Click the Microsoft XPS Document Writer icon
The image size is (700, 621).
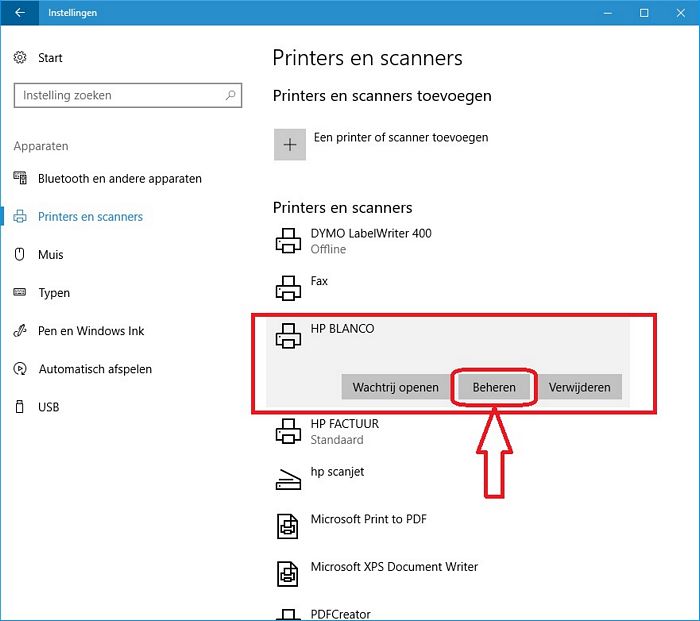click(x=288, y=574)
